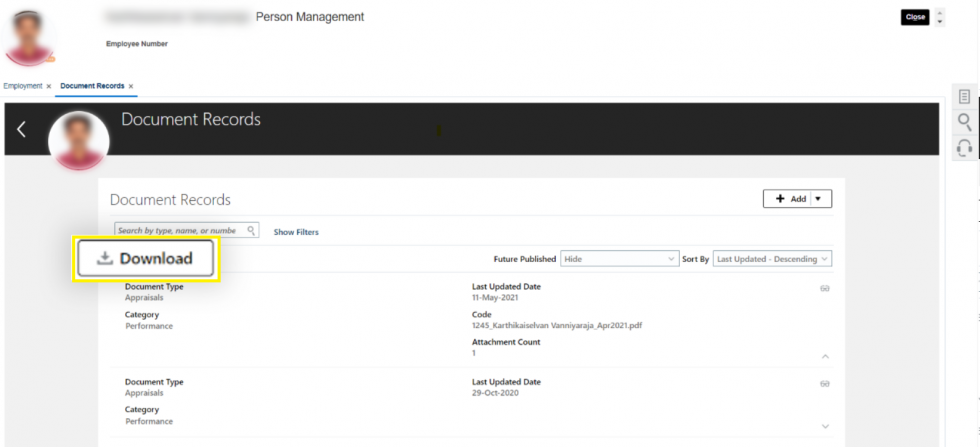
Task: Close the Document Records tab with its x
Action: click(131, 86)
